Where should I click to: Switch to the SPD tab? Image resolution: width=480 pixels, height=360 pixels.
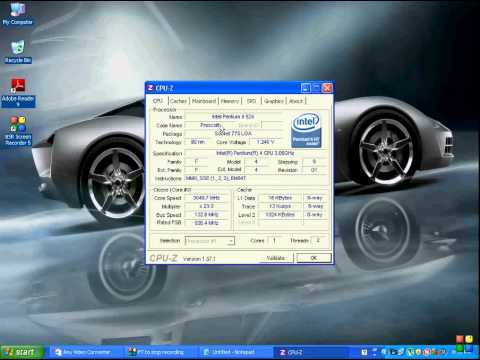(x=251, y=101)
